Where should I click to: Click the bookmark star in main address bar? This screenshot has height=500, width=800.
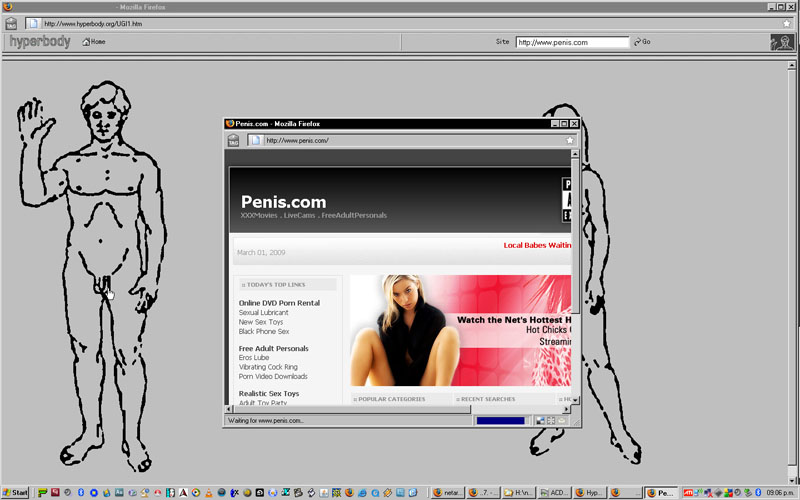(x=788, y=23)
